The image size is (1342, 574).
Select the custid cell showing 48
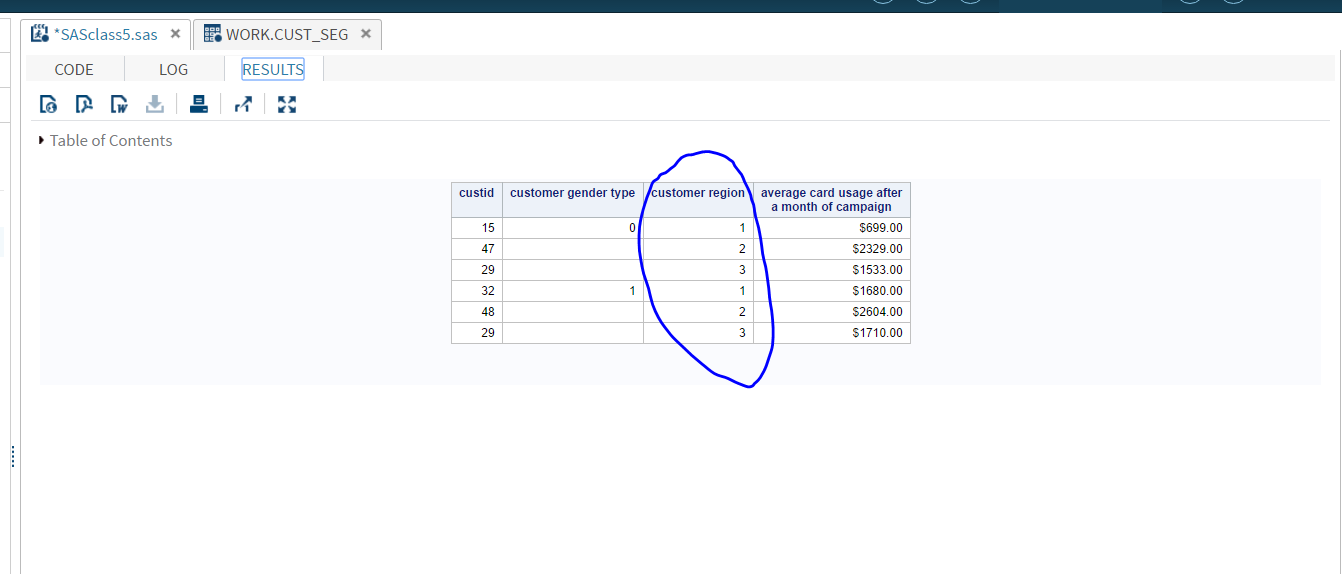[x=477, y=312]
